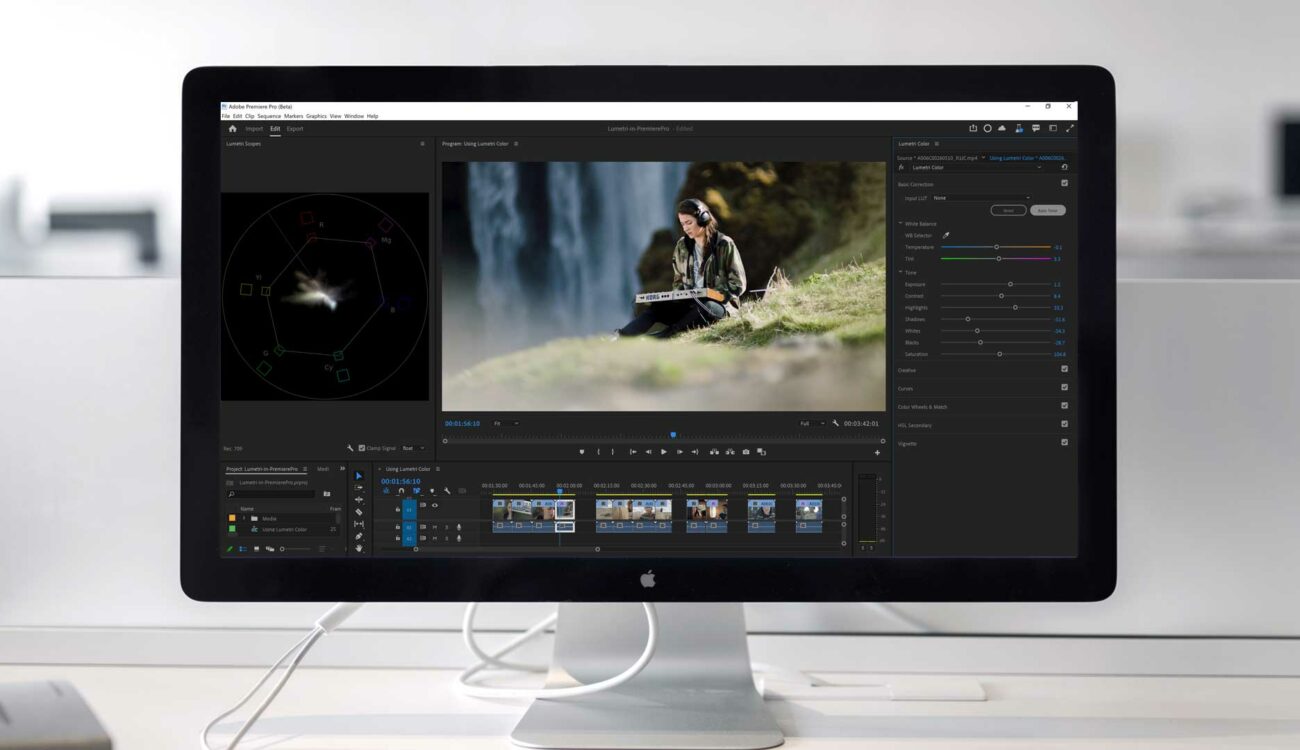The image size is (1300, 750).
Task: Create new bin in Project panel
Action: pos(327,494)
